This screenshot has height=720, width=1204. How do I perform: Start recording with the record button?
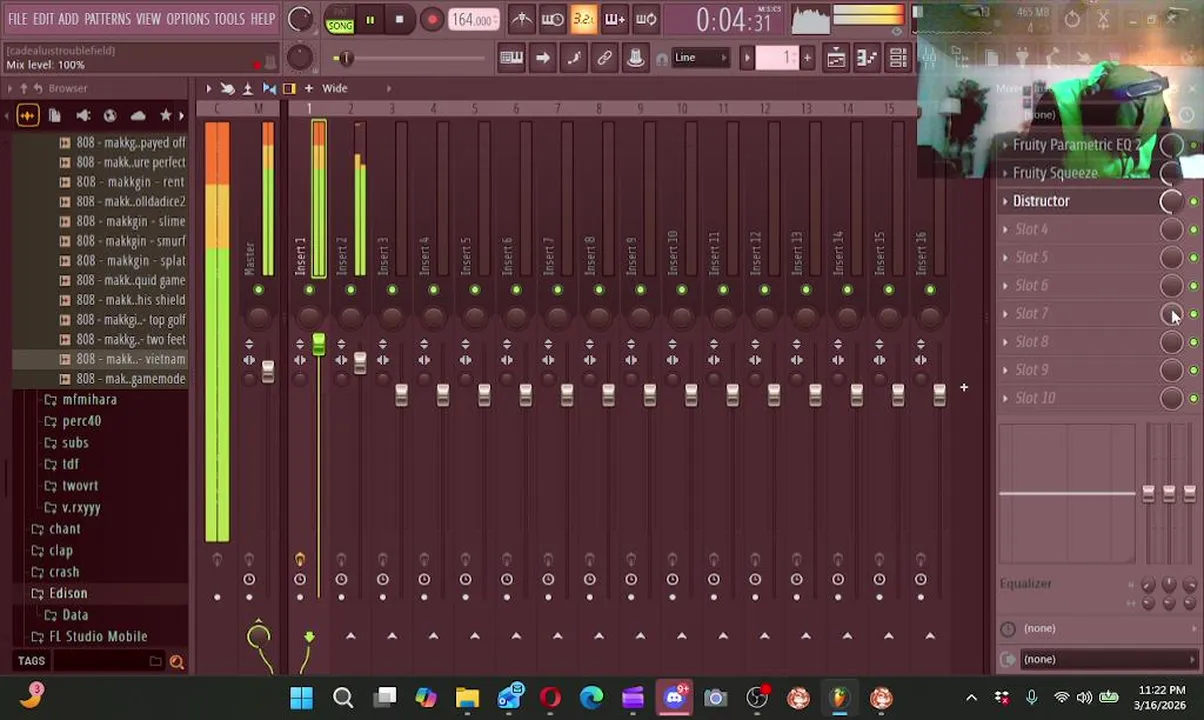(x=431, y=19)
